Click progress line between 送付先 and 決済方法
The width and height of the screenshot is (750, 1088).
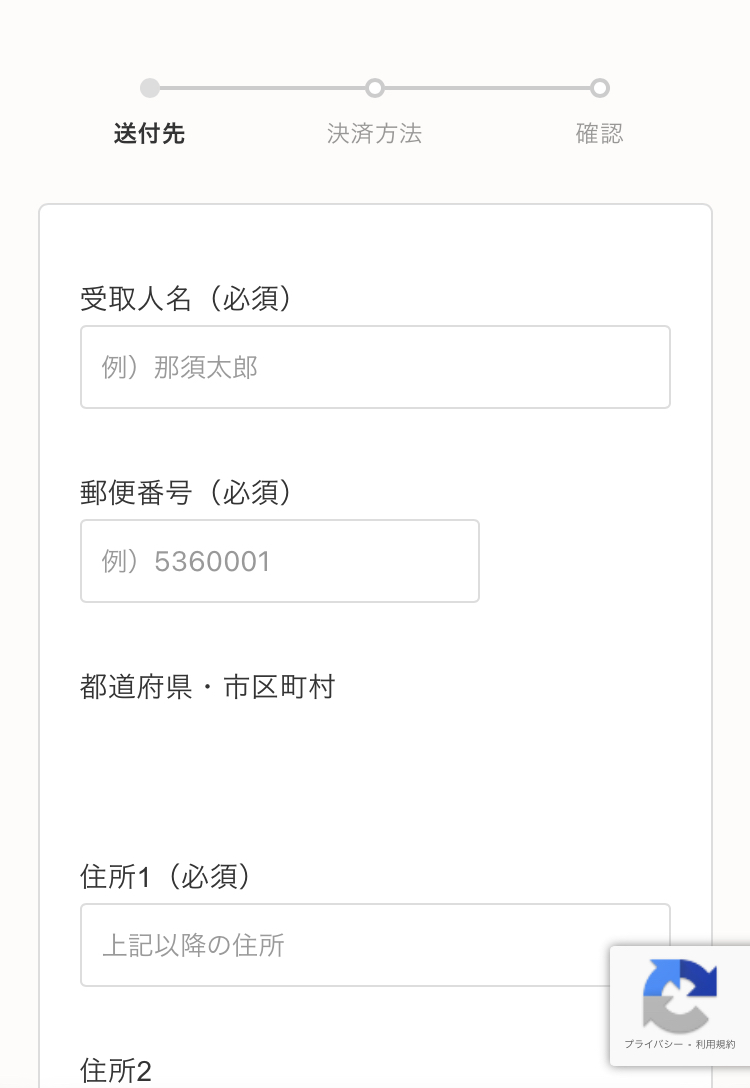[262, 88]
